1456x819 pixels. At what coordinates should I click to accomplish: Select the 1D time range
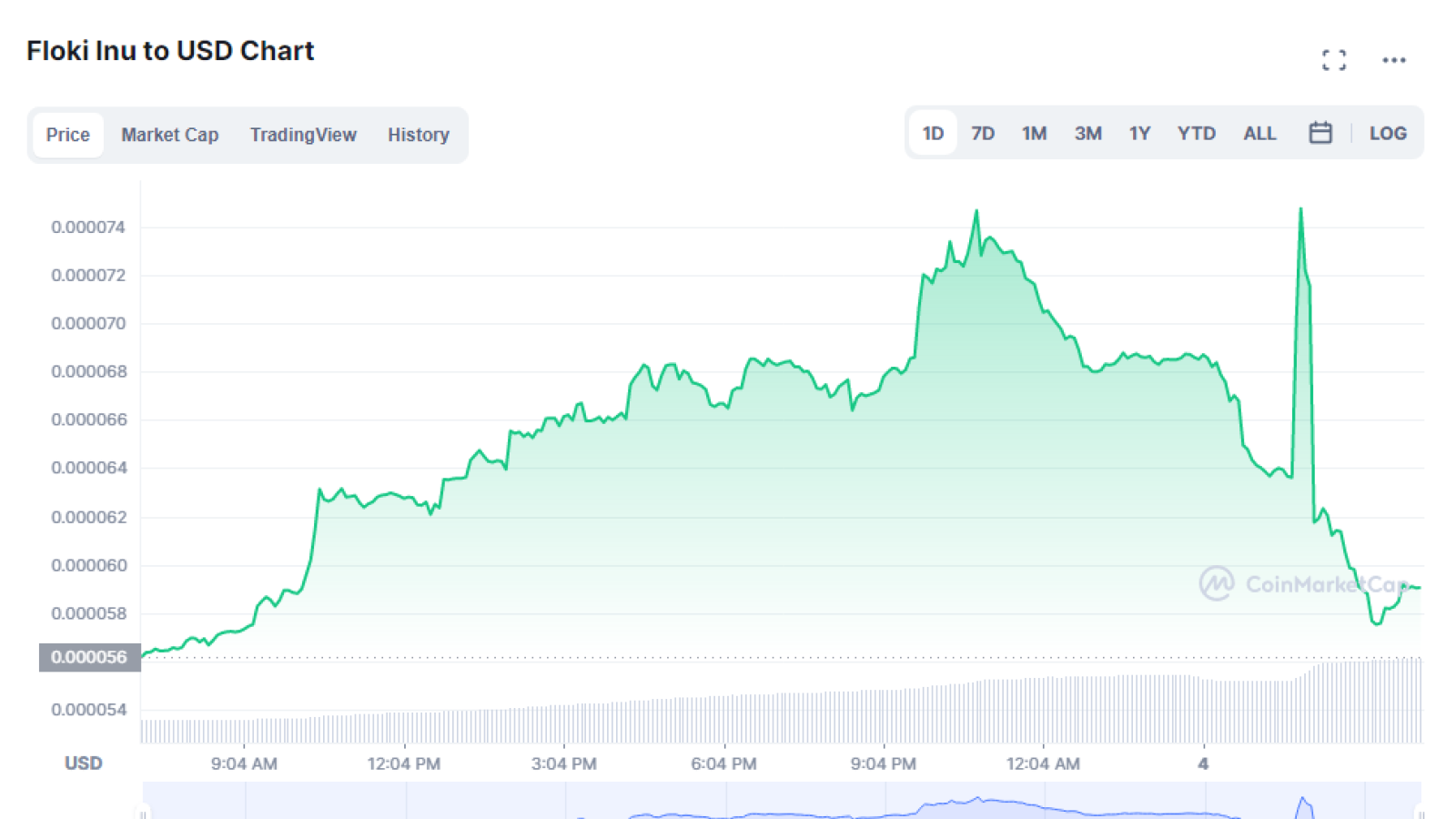[933, 133]
